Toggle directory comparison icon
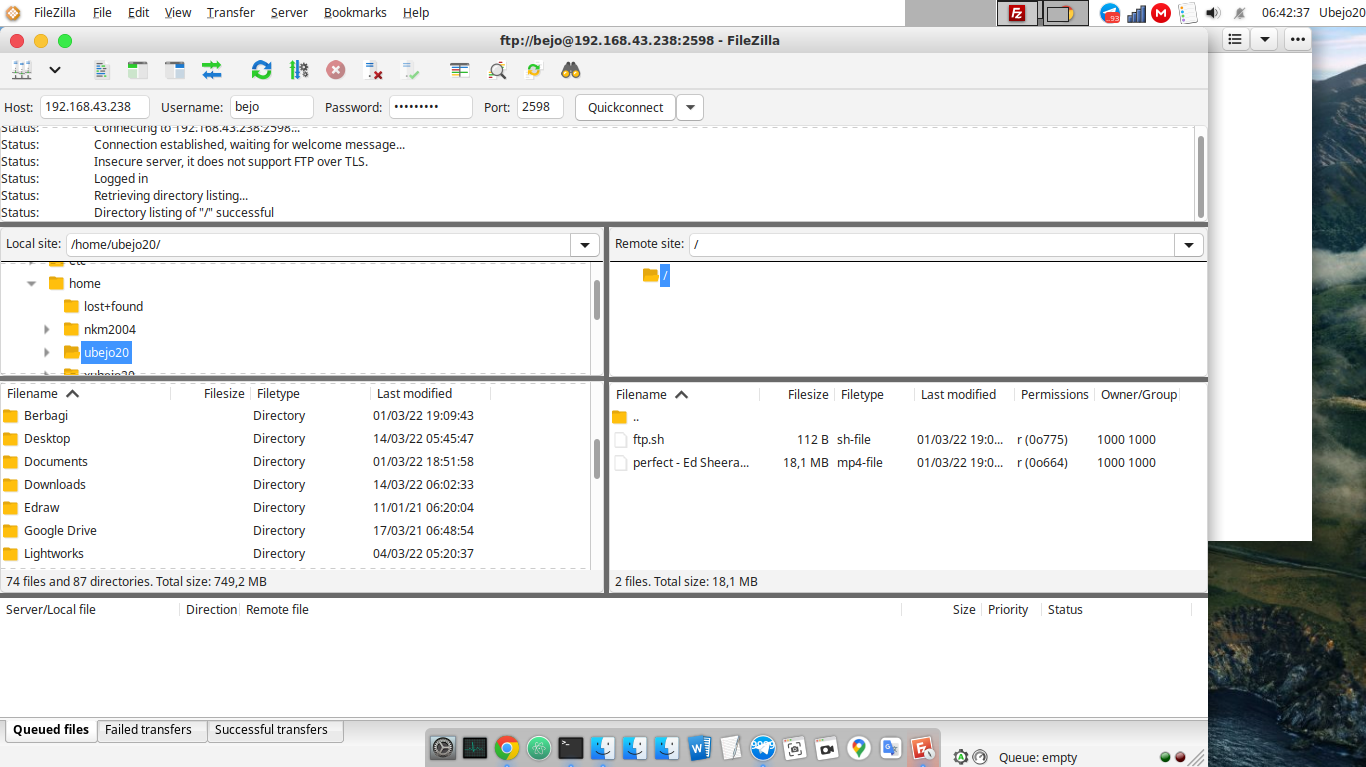1366x767 pixels. (497, 70)
